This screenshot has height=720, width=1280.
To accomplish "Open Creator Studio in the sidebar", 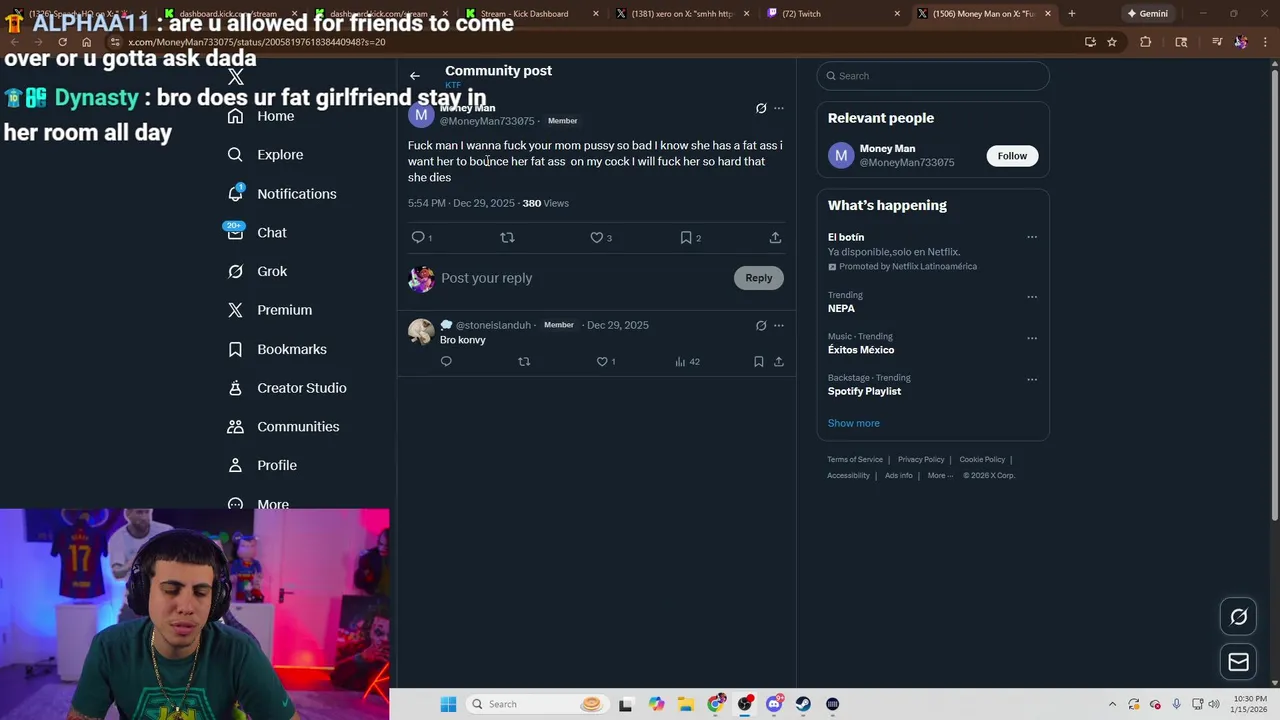I will (x=287, y=388).
